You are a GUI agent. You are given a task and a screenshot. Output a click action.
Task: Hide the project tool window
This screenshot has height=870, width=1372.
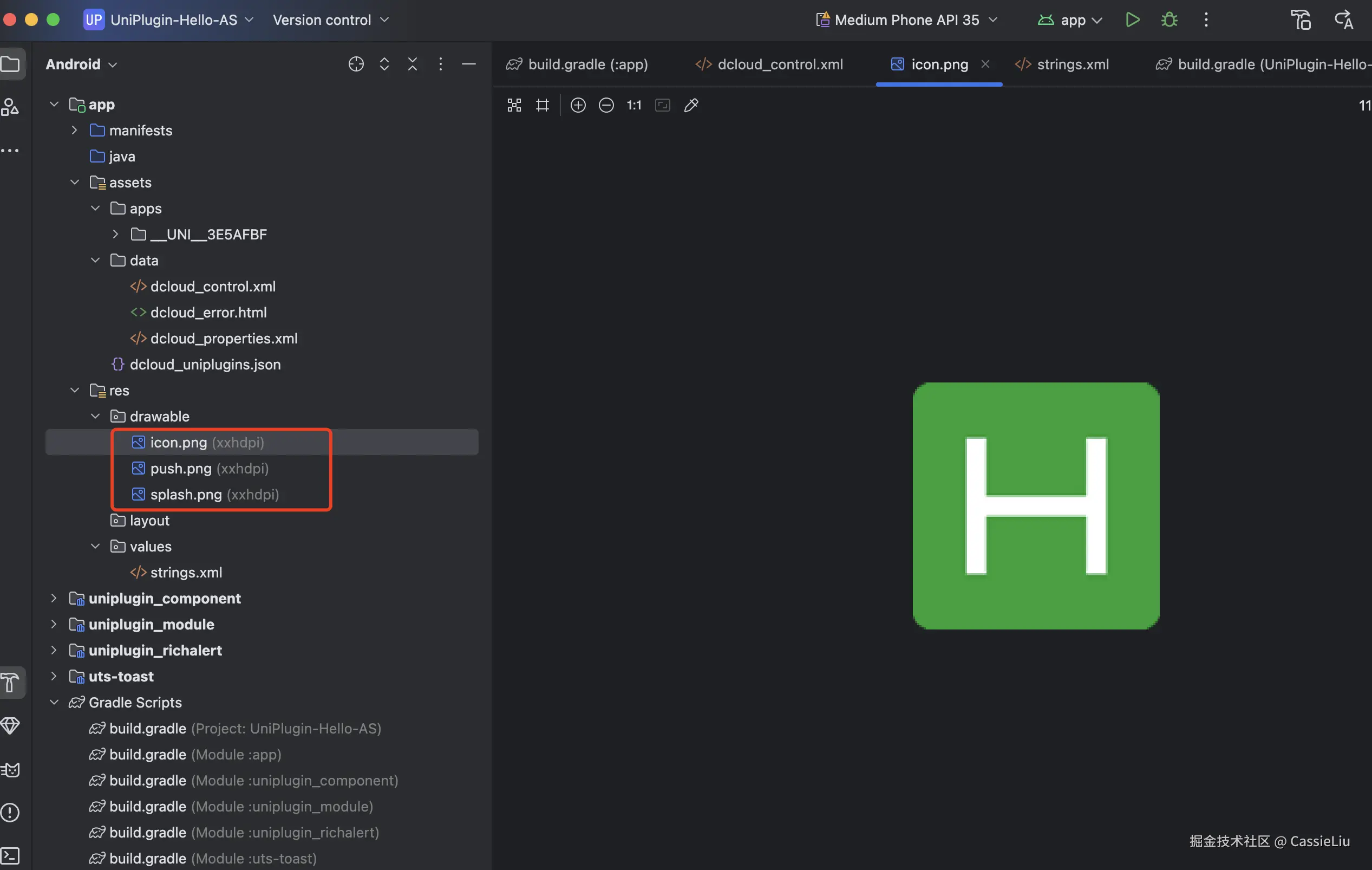click(x=468, y=64)
